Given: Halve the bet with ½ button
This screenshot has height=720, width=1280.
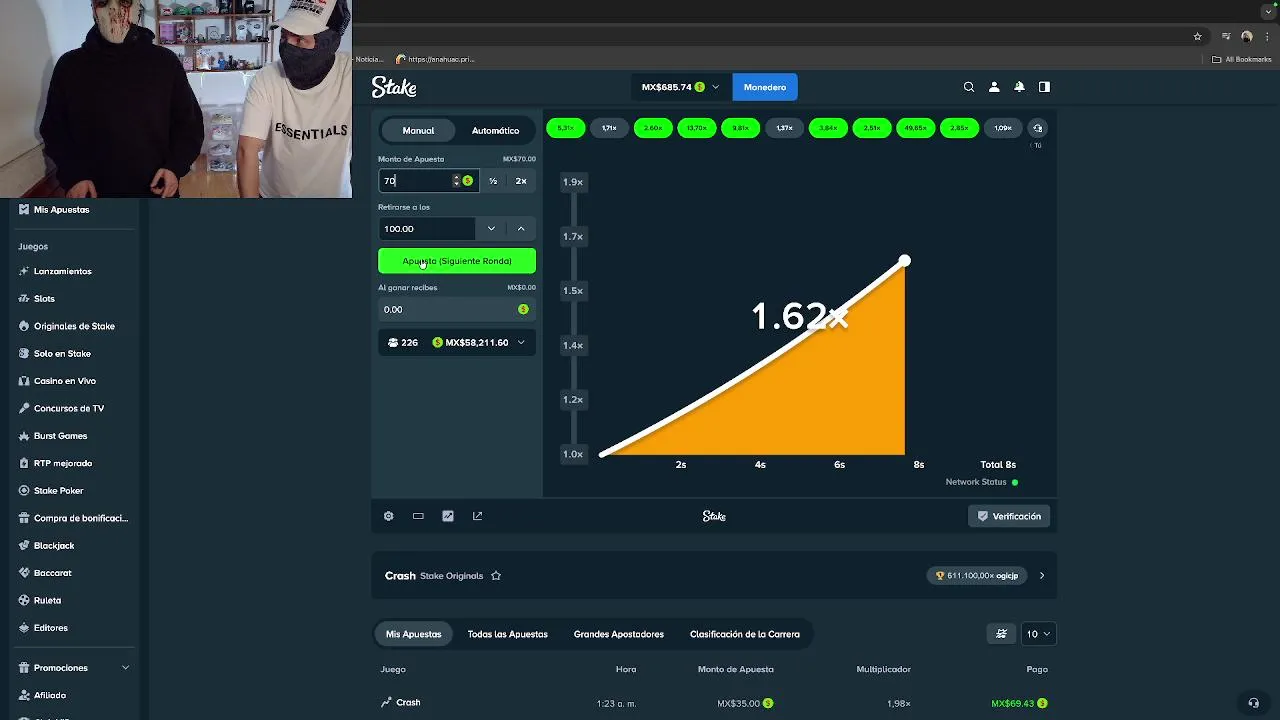Looking at the screenshot, I should point(493,181).
